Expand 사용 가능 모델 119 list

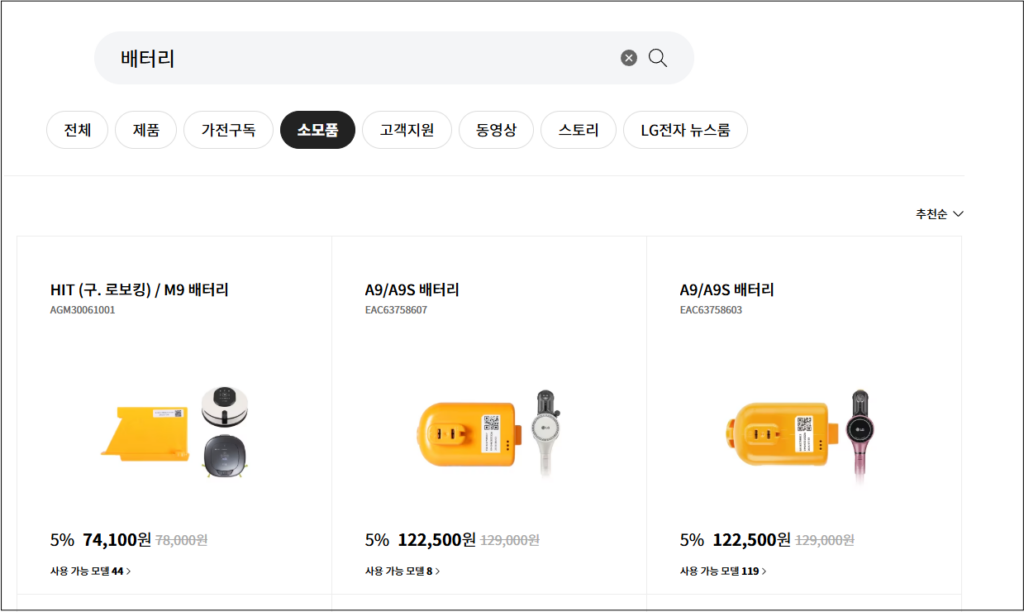coord(723,572)
